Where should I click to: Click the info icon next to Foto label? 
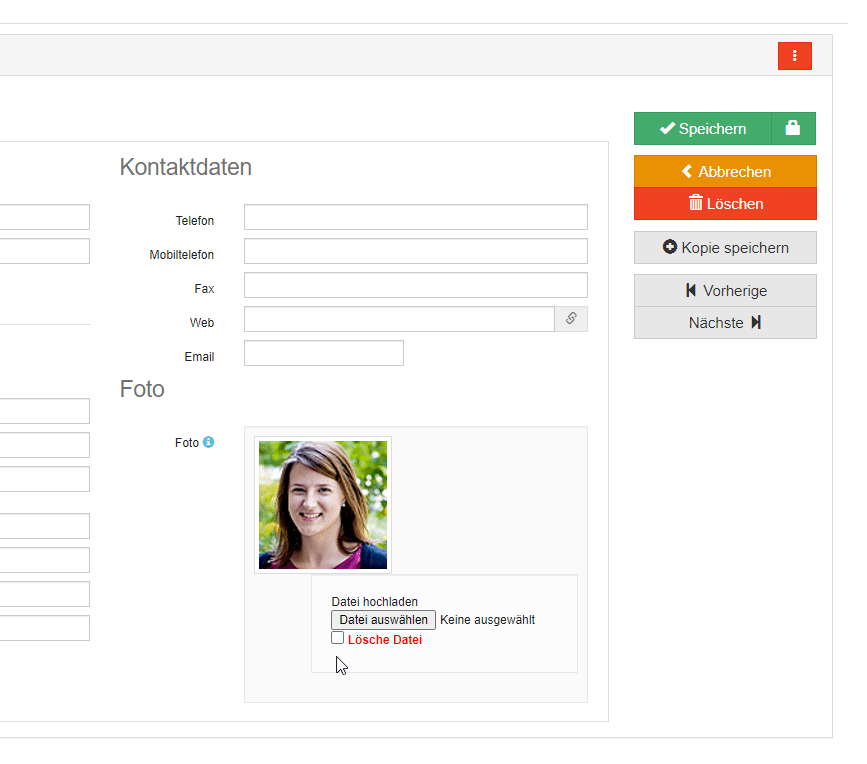tap(208, 442)
